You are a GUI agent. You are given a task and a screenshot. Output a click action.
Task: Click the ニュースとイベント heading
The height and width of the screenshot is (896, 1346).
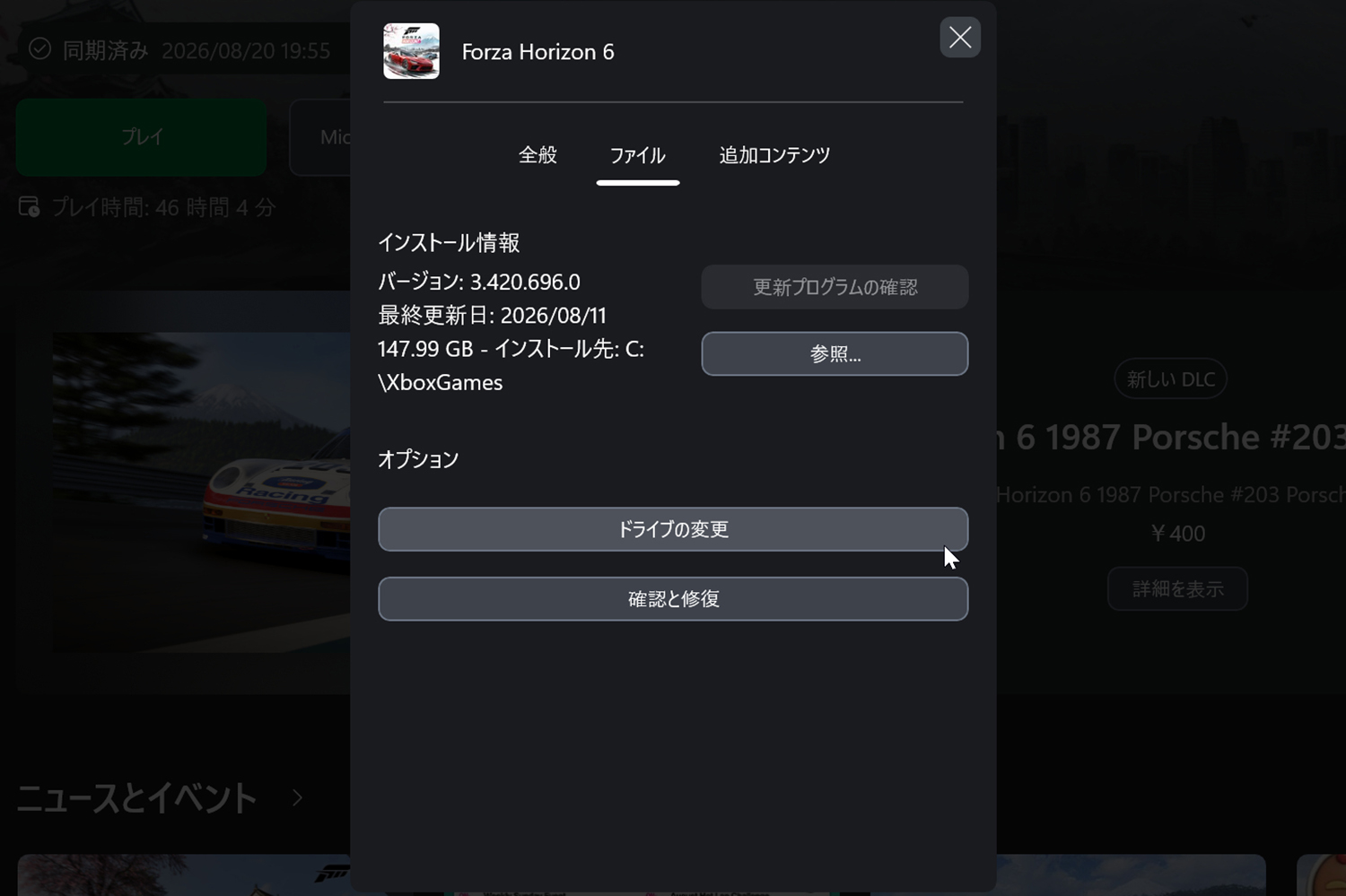click(137, 797)
